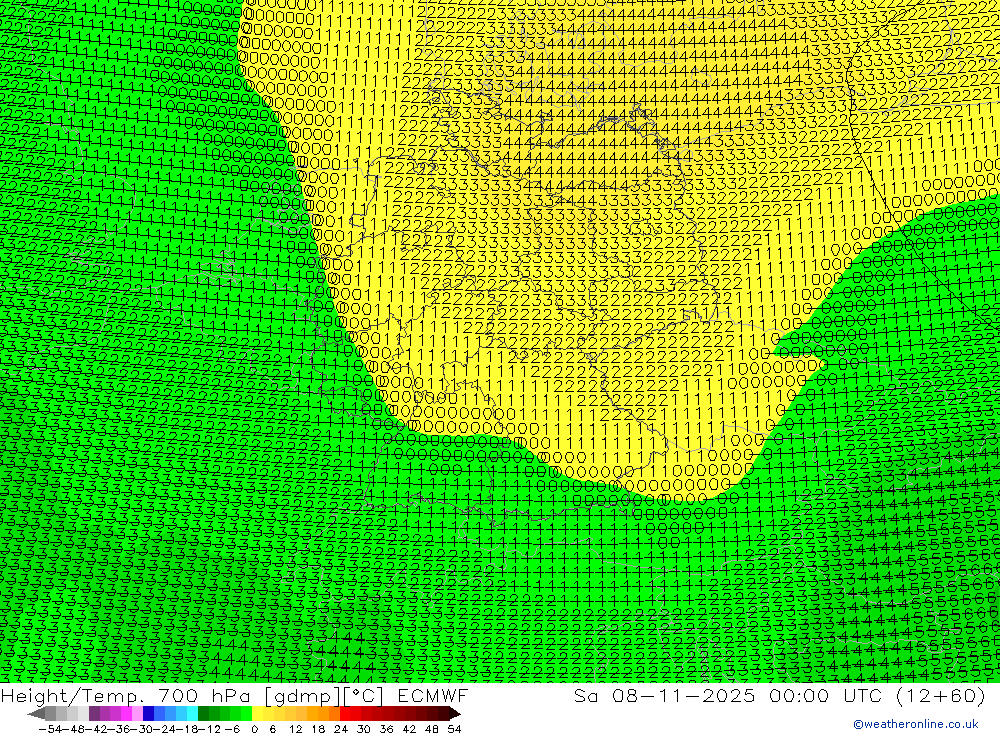Image resolution: width=1000 pixels, height=733 pixels.
Task: Select the yellow swatch above the 0 label
Action: [257, 713]
